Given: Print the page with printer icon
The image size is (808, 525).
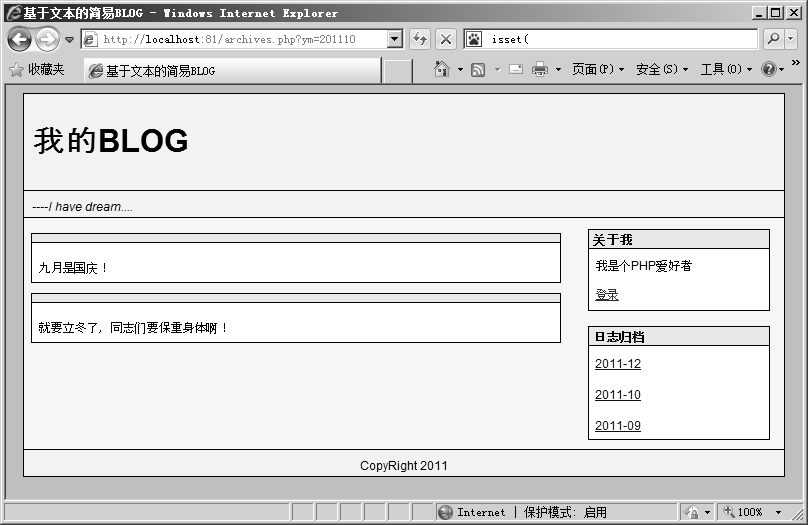Looking at the screenshot, I should point(540,69).
